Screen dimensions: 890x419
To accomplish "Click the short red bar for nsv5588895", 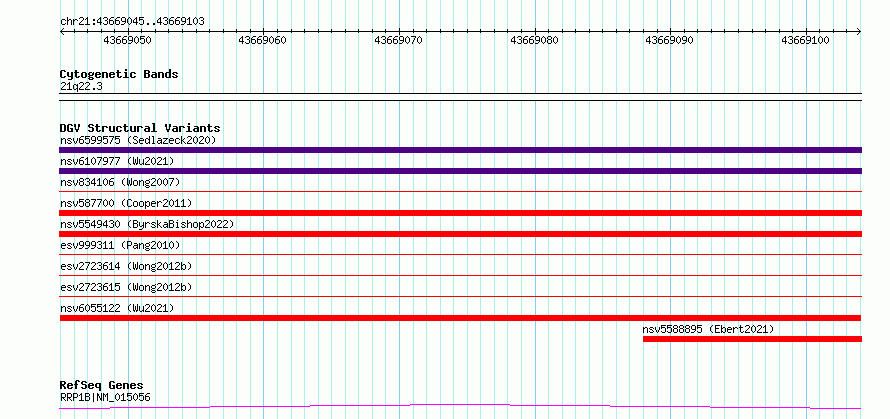I will click(752, 339).
